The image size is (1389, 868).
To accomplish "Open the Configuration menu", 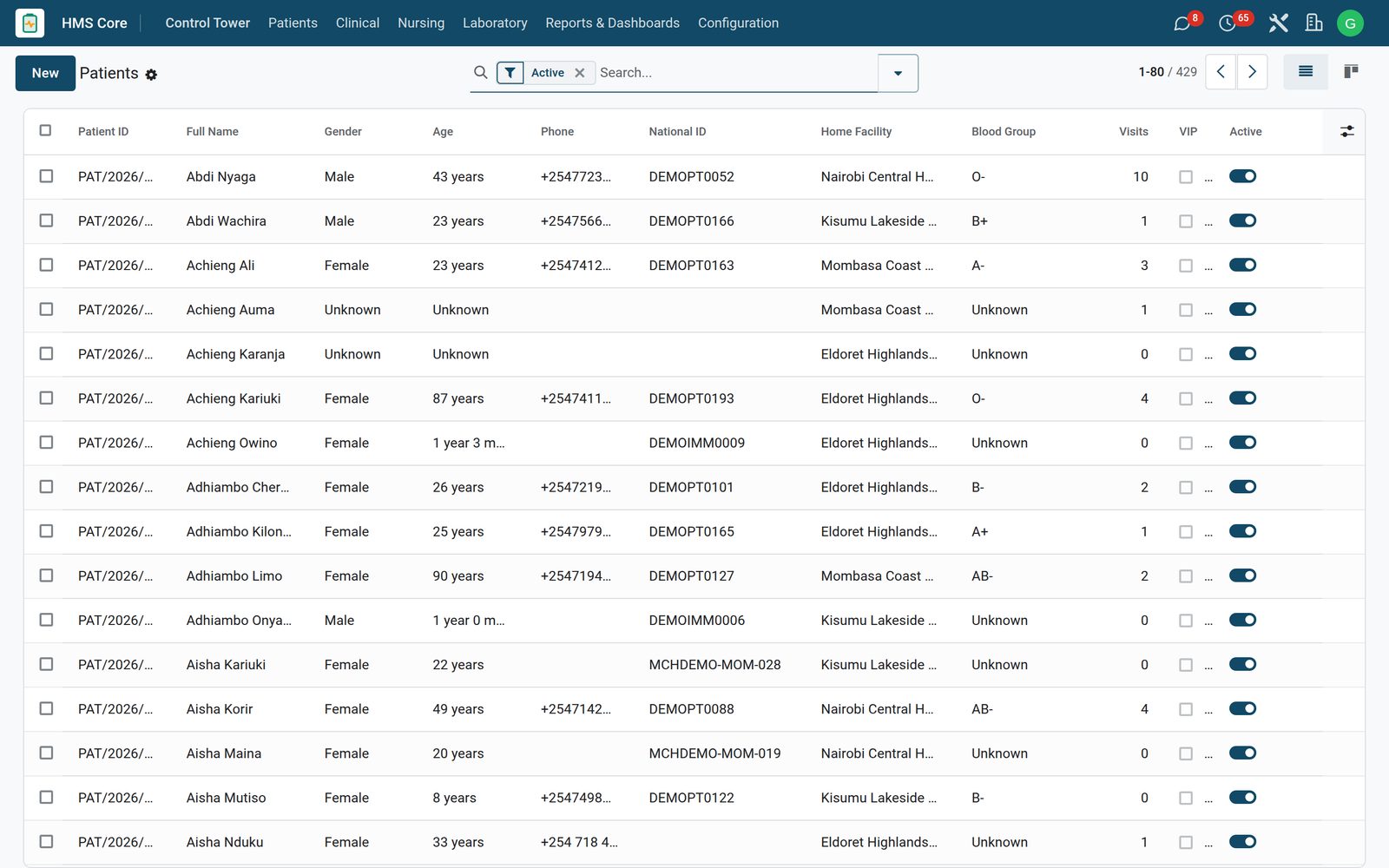I will click(x=738, y=23).
